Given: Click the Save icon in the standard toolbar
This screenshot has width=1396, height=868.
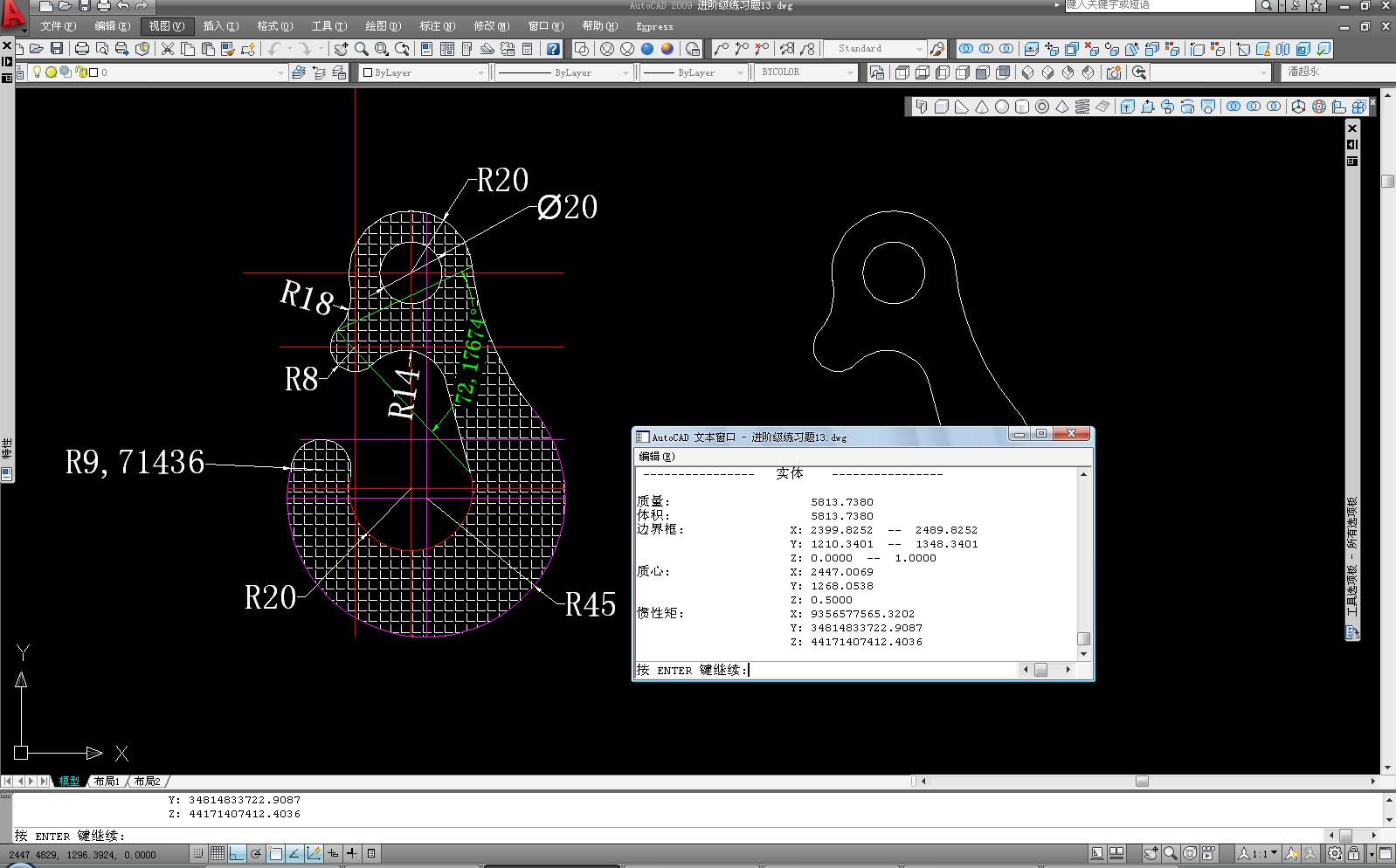Looking at the screenshot, I should click(57, 49).
